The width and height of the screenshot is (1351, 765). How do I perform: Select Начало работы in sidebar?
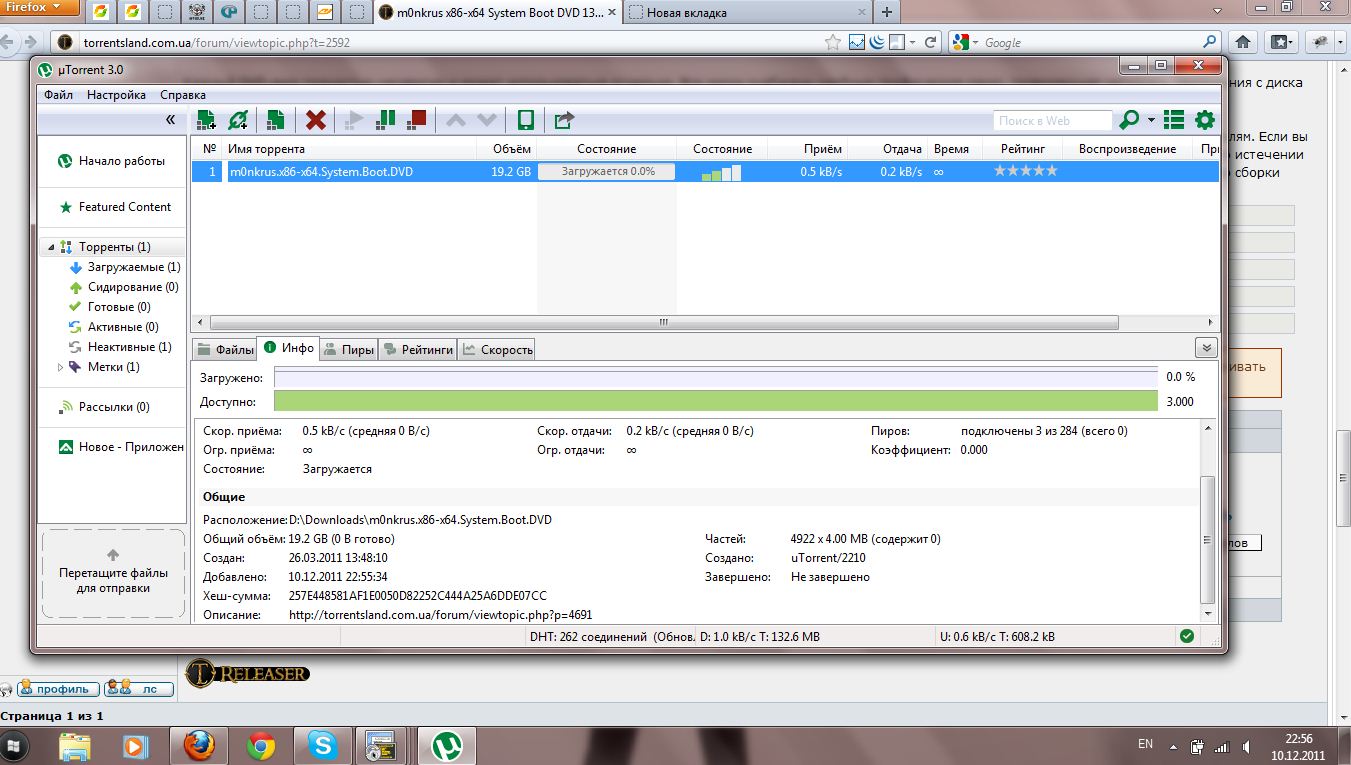(x=112, y=160)
